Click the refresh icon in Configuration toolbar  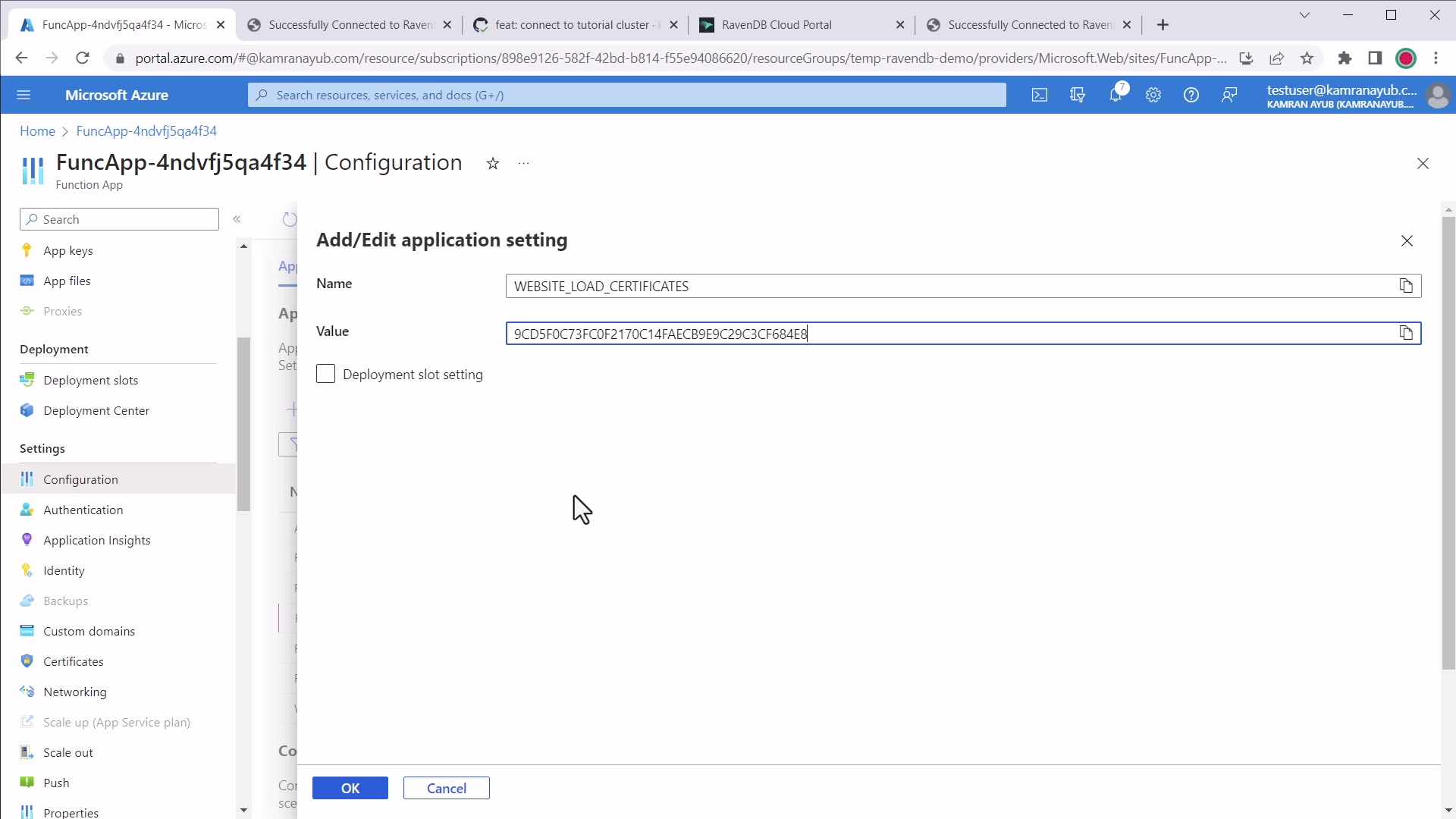click(x=290, y=219)
